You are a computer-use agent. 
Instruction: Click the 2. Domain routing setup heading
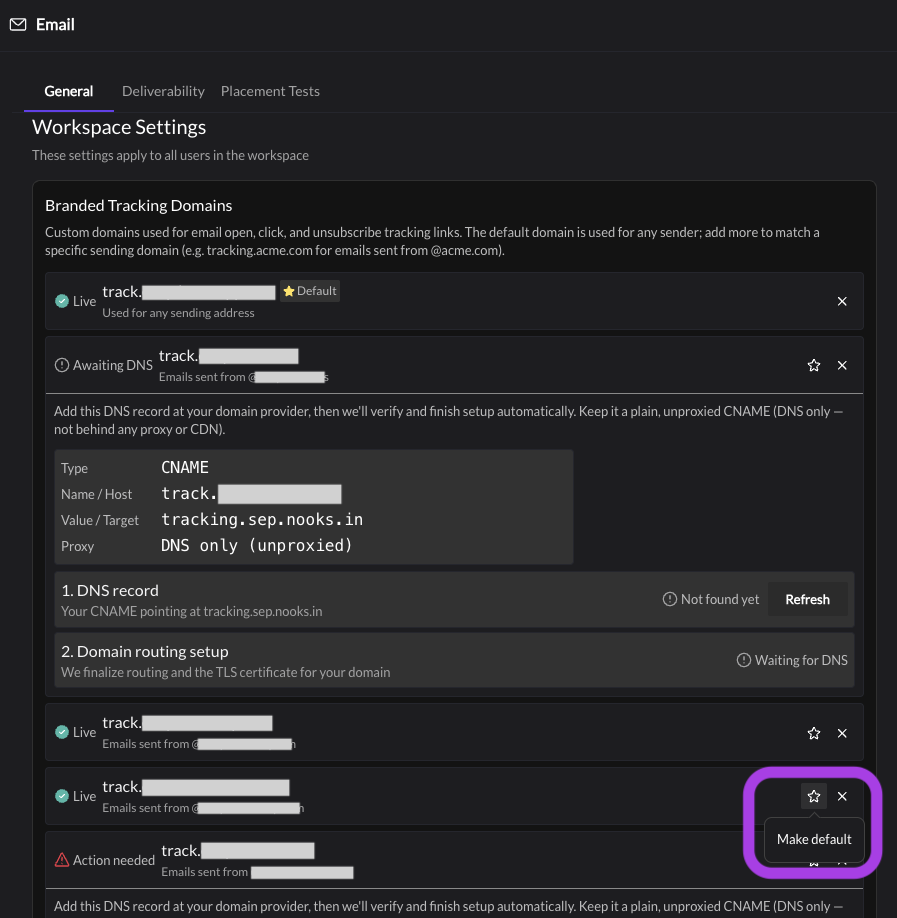coord(145,652)
